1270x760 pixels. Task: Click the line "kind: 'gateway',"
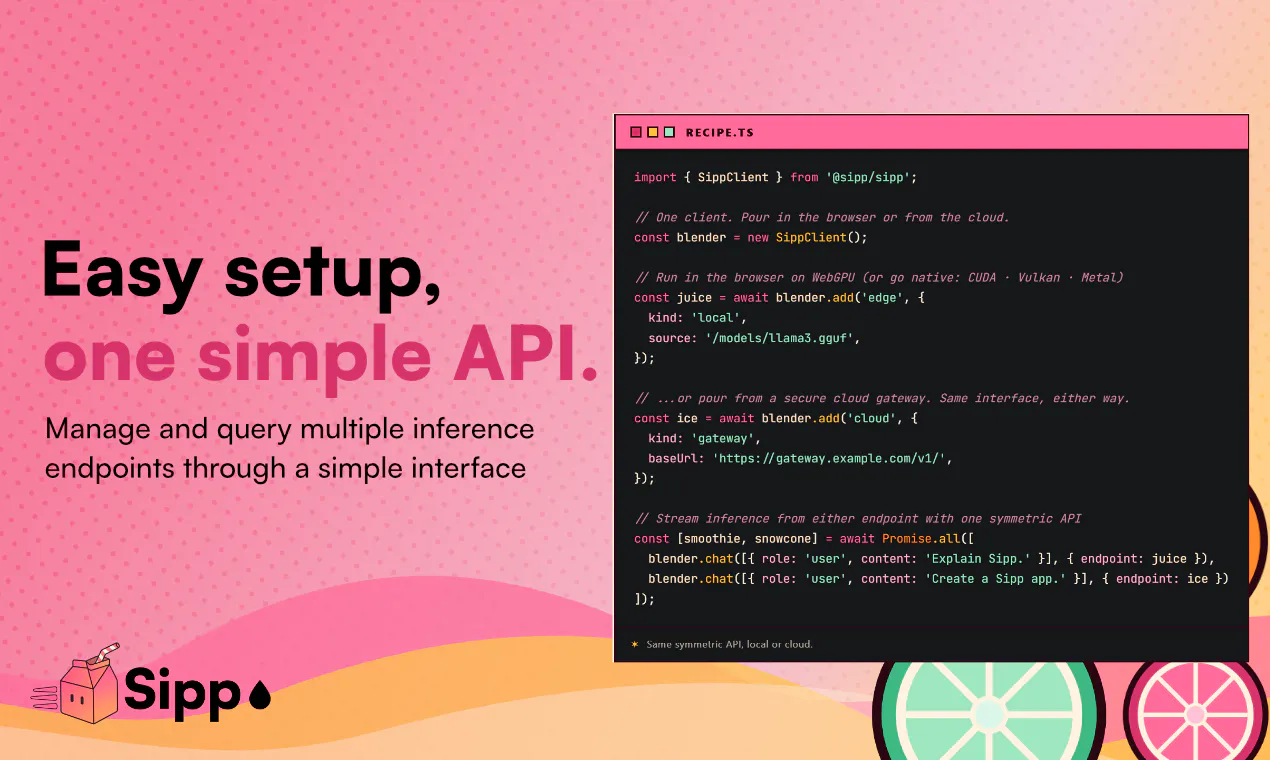(705, 438)
